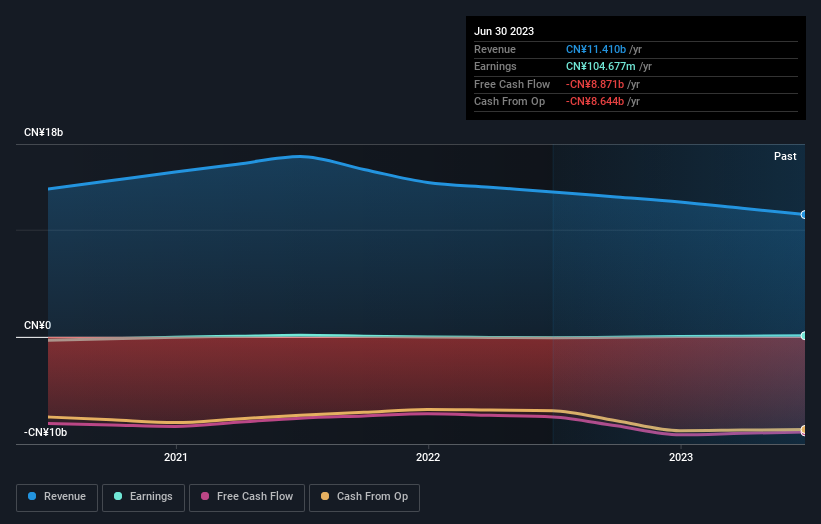The width and height of the screenshot is (821, 524).
Task: Click the -CN¥8.644b cash from op value
Action: point(595,102)
